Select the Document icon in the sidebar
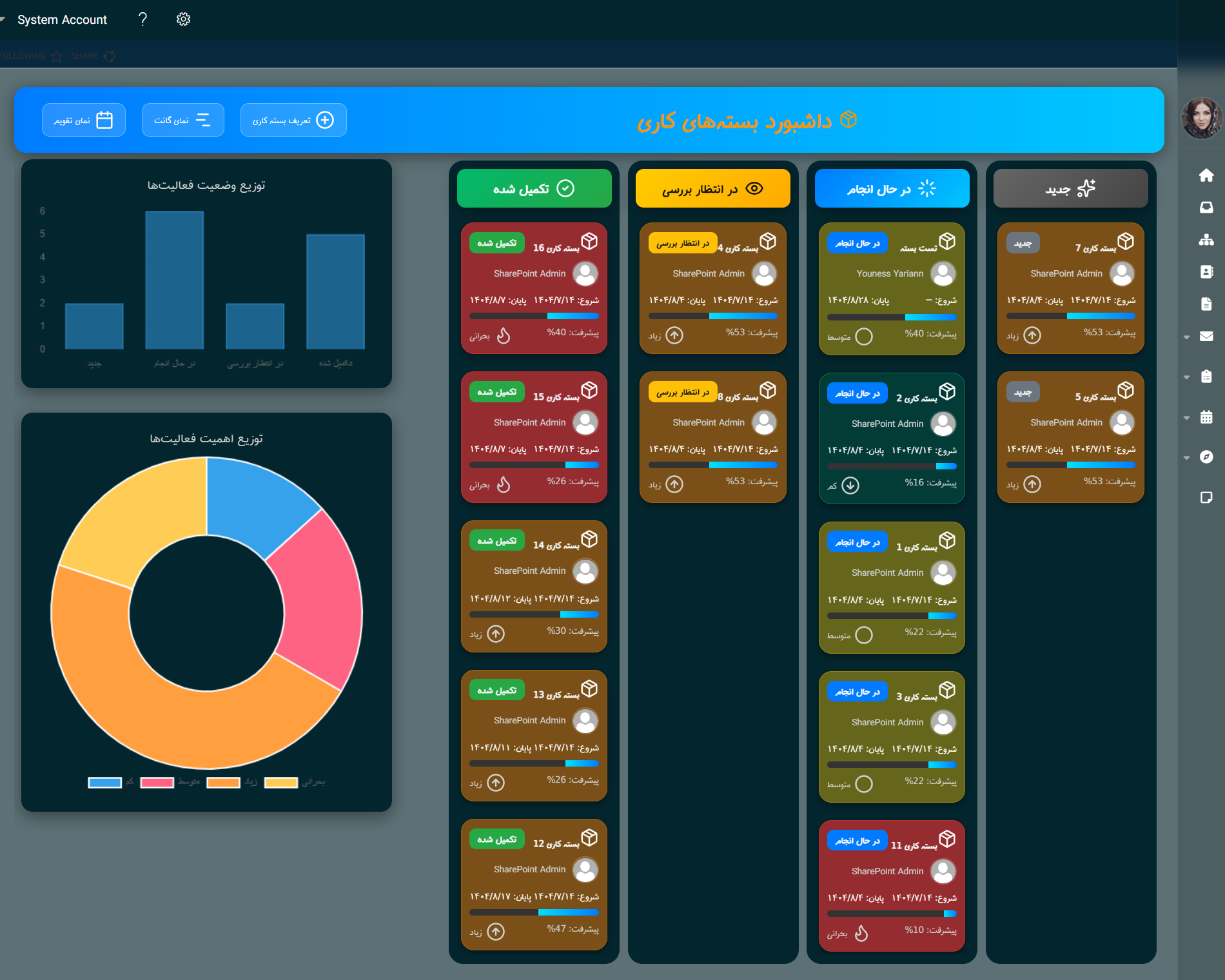 click(x=1206, y=303)
